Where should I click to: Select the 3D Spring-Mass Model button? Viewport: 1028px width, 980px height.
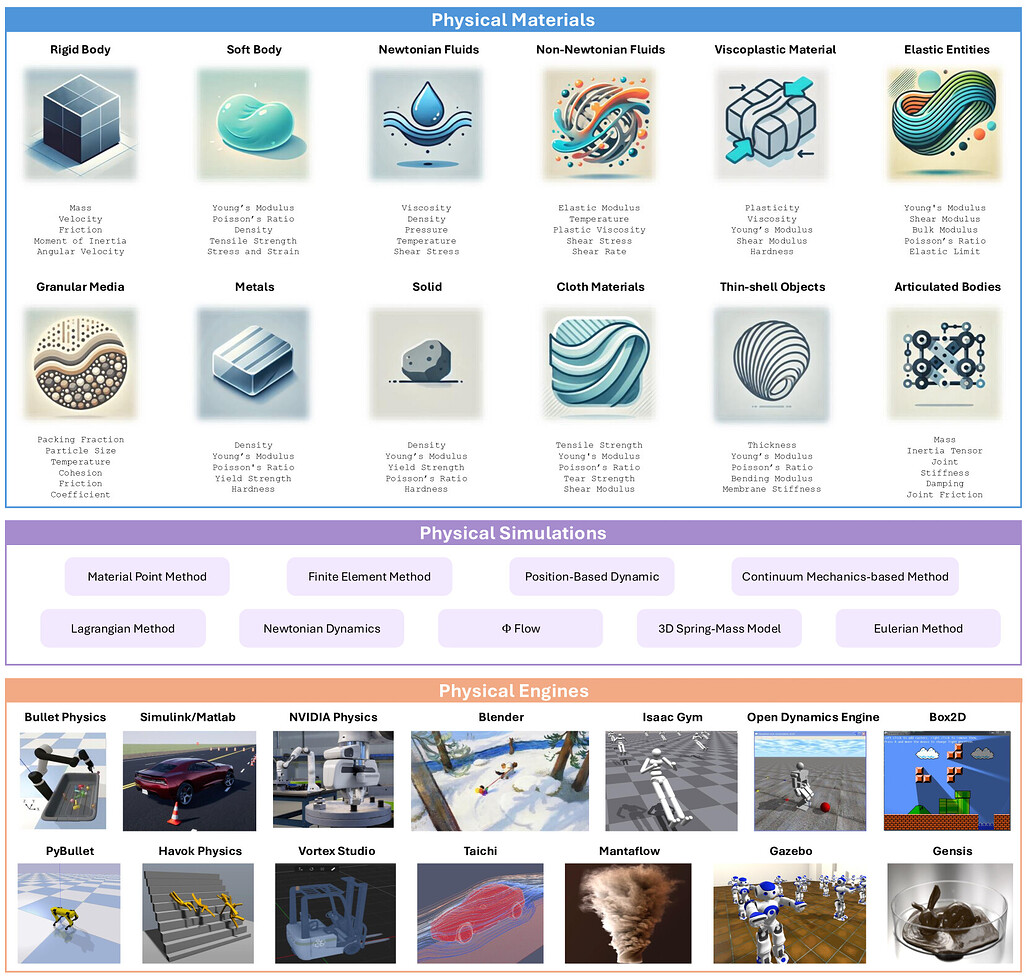click(x=719, y=629)
